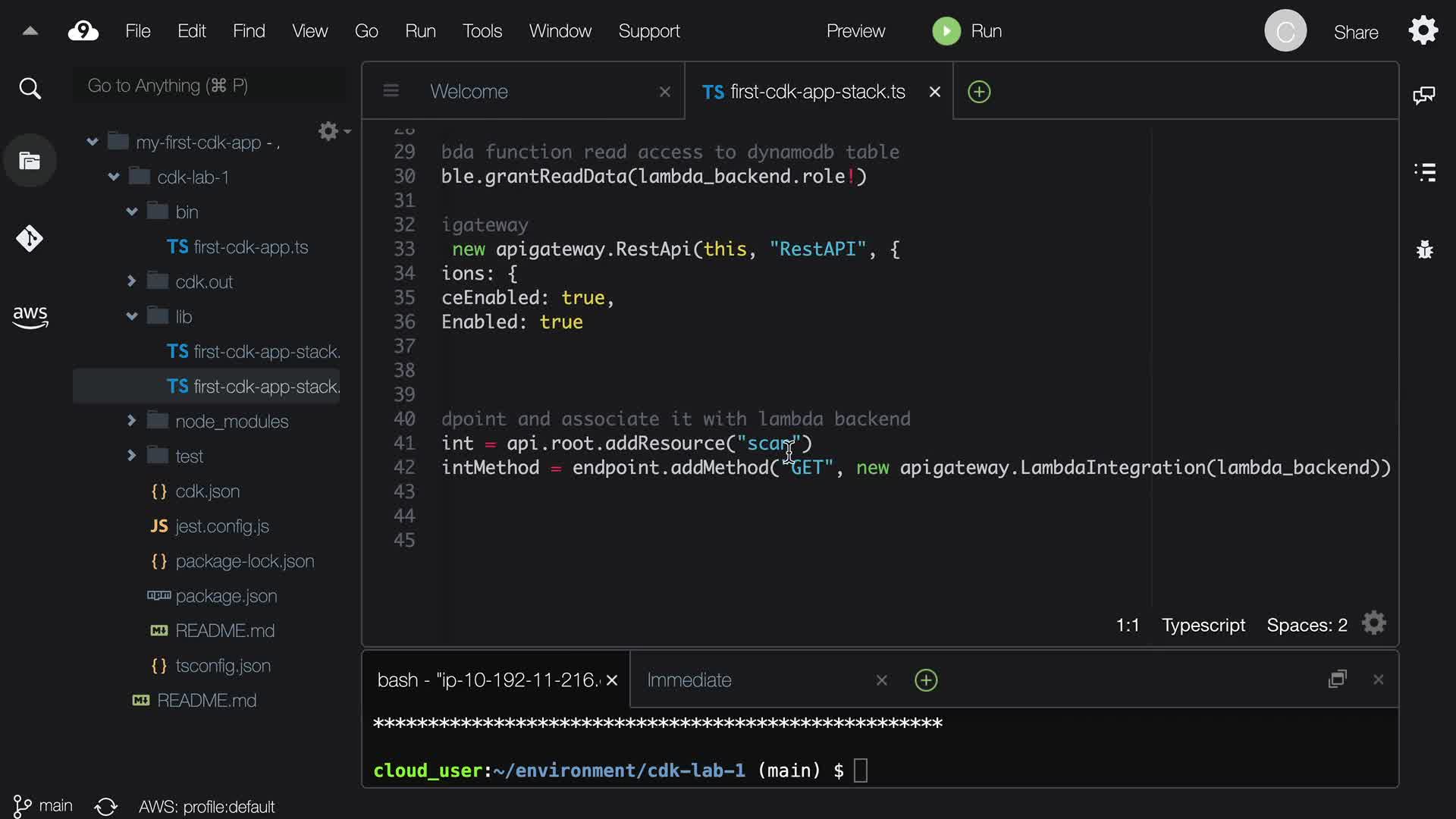Open the Source Control git icon
Screen dimensions: 1456x819
(30, 239)
